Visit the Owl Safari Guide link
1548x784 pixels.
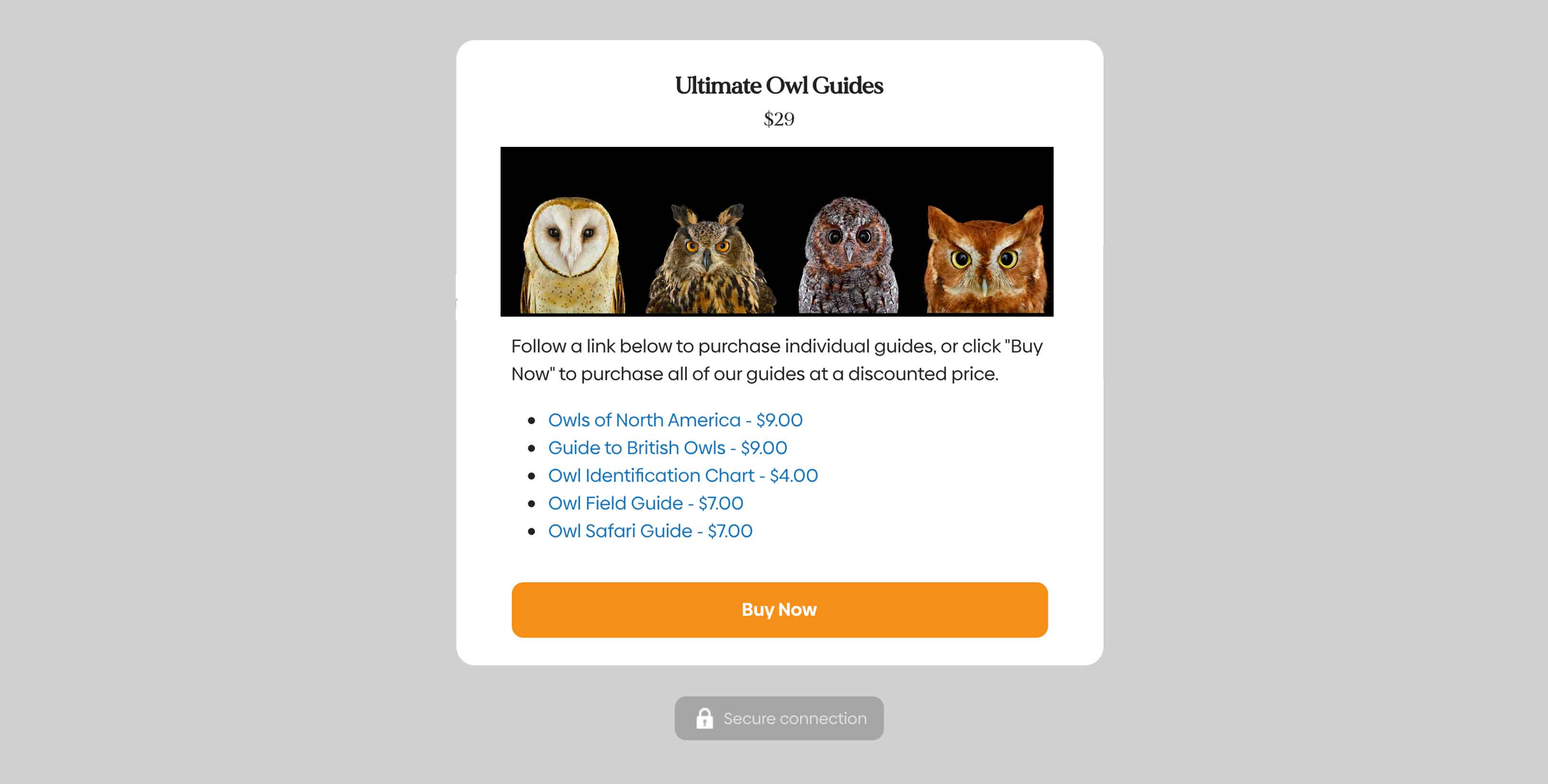pos(649,530)
